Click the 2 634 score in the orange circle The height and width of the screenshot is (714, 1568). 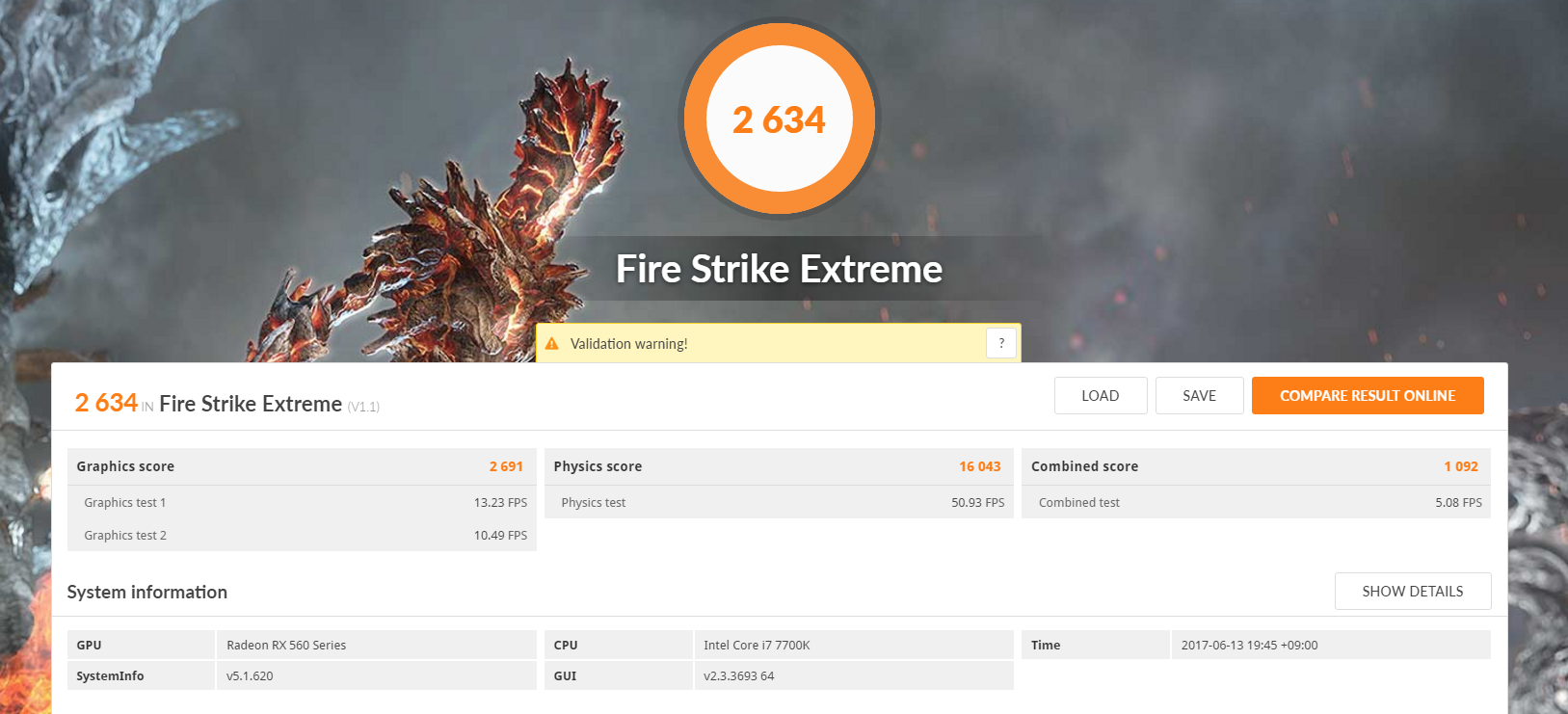779,119
